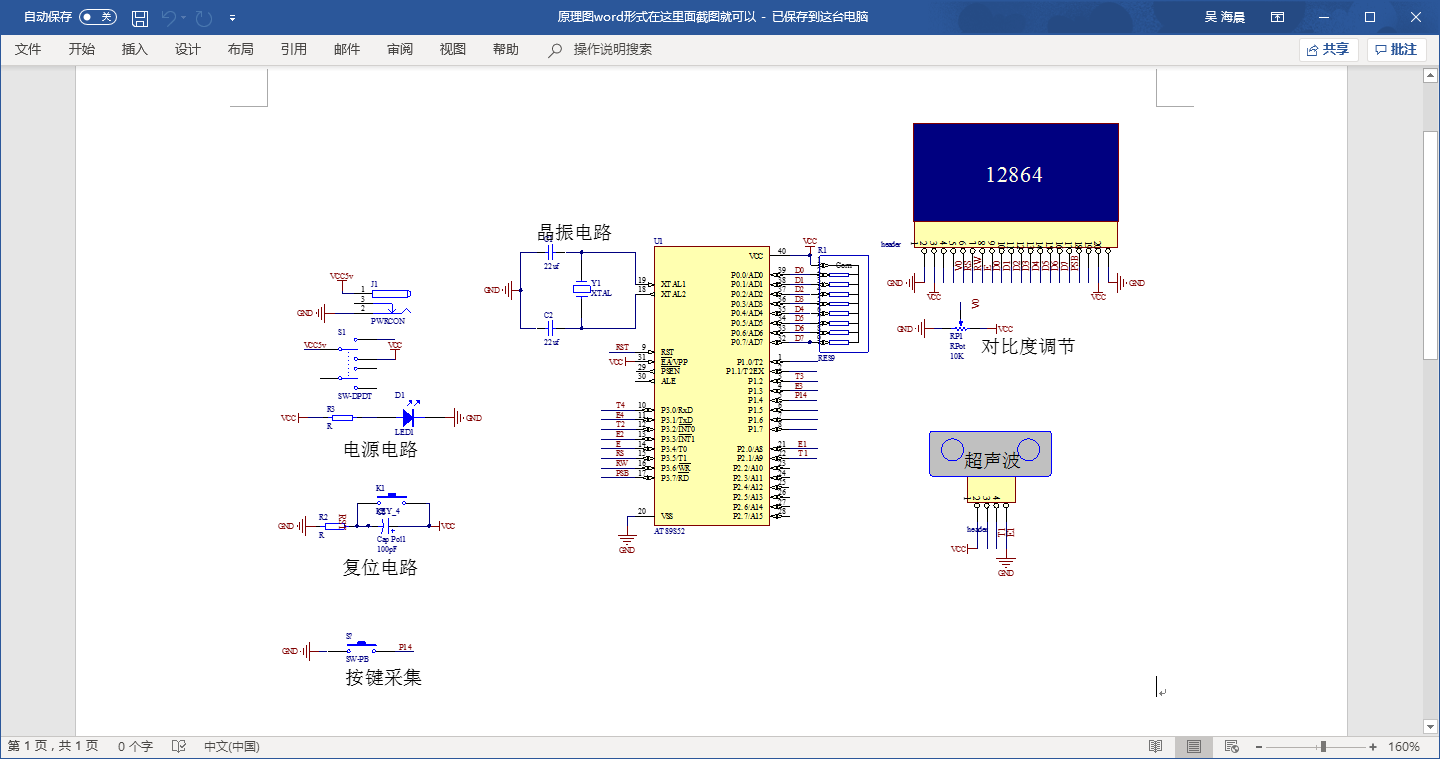Viewport: 1440px width, 759px height.
Task: Open the Customize Quick Access Toolbar dropdown
Action: click(x=232, y=17)
